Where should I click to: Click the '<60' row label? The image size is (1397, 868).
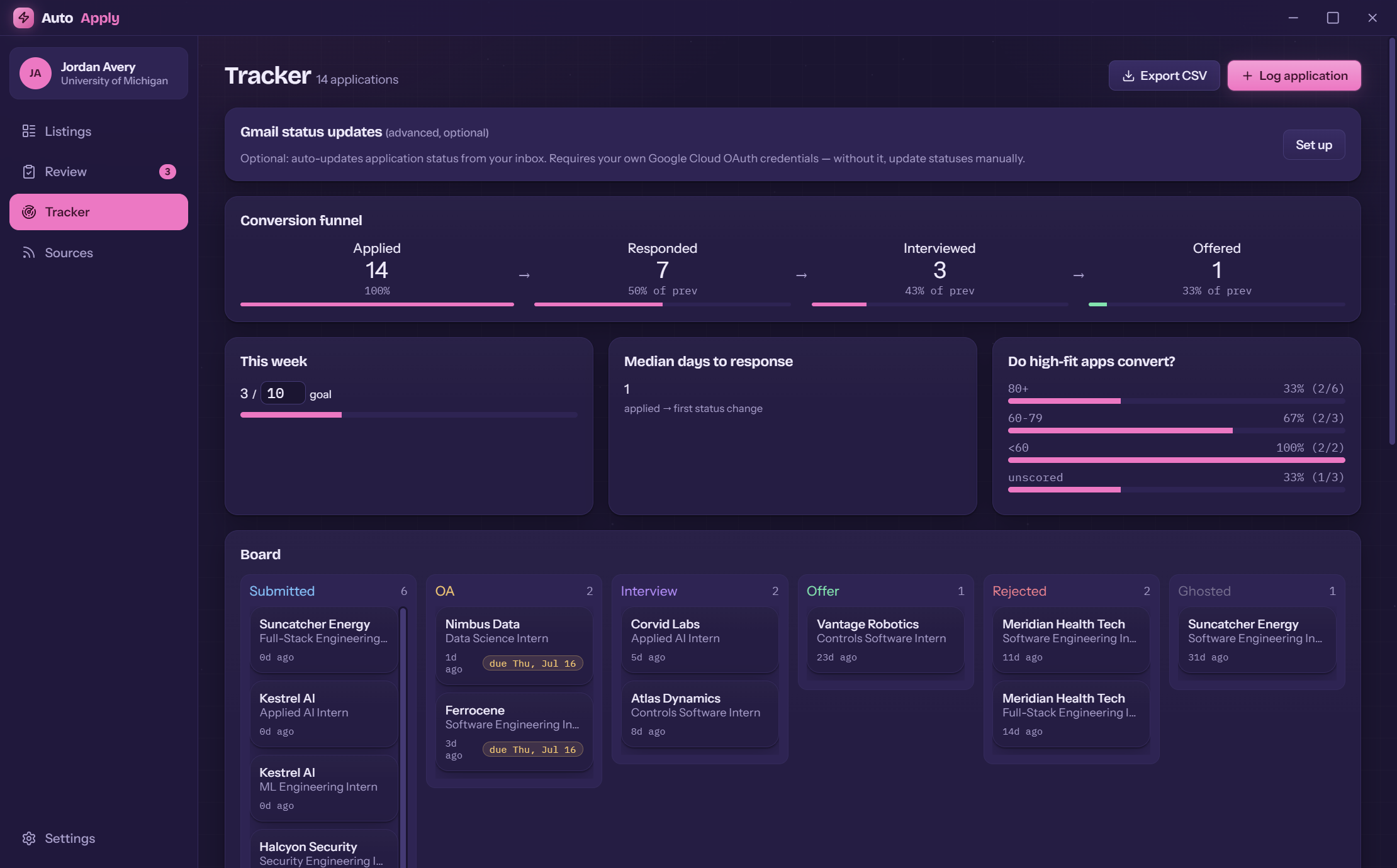1018,447
